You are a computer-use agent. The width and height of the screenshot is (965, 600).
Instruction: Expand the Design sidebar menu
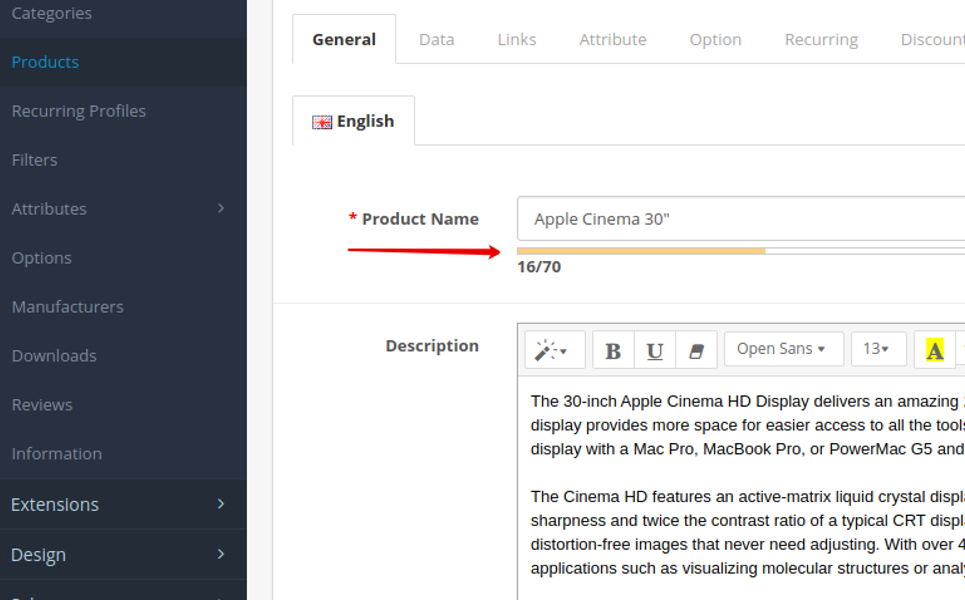(x=123, y=554)
